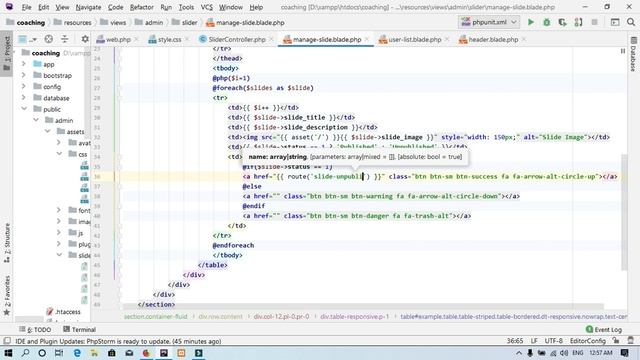Open the Project tool window tab
Viewport: 640px width, 360px height.
[7, 53]
